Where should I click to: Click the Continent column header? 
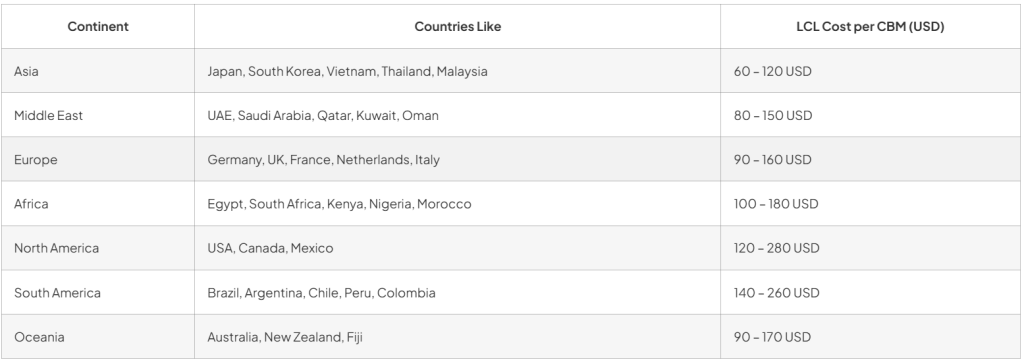tap(98, 27)
